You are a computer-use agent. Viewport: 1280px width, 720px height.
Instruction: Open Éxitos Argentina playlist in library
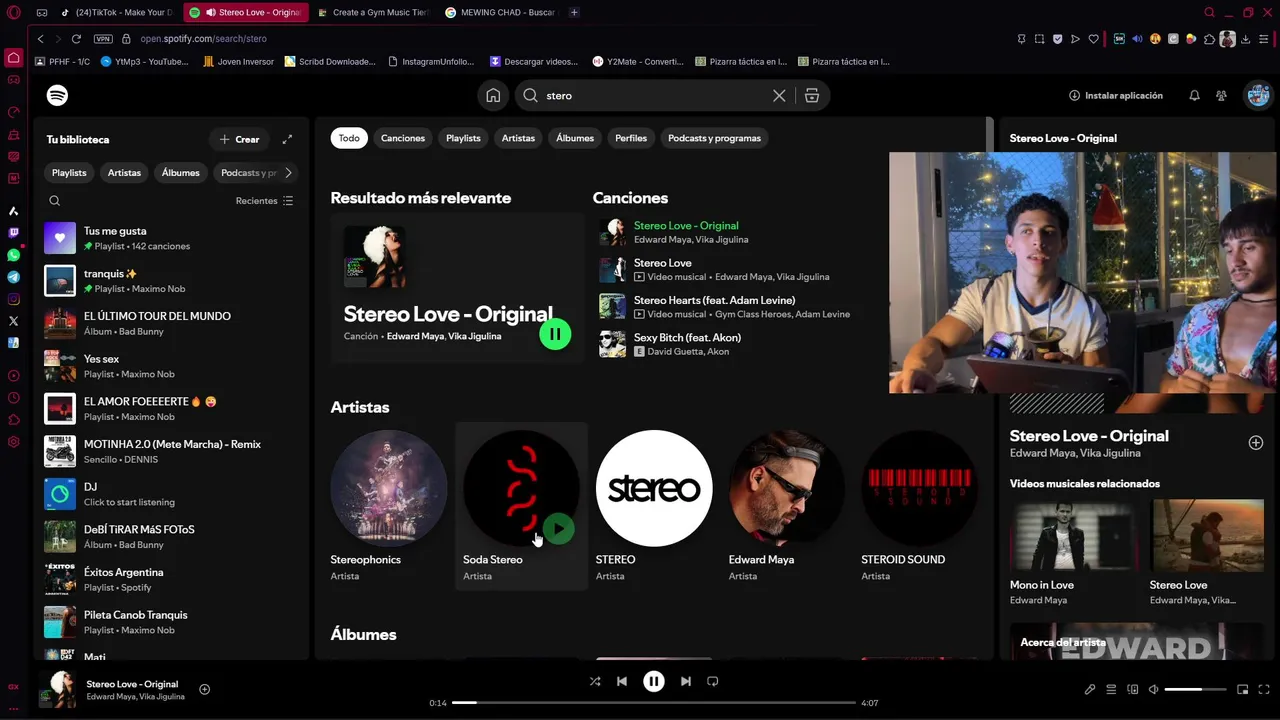[172, 579]
